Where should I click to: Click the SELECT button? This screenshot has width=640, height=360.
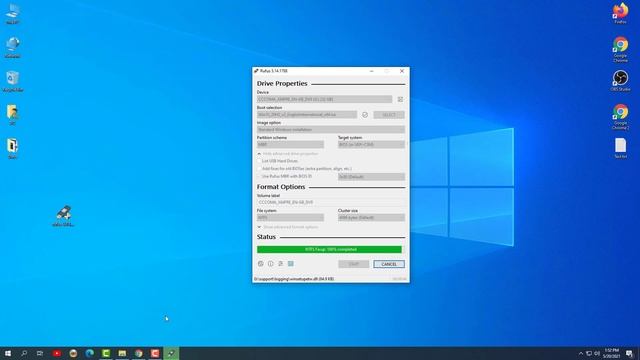tap(389, 115)
